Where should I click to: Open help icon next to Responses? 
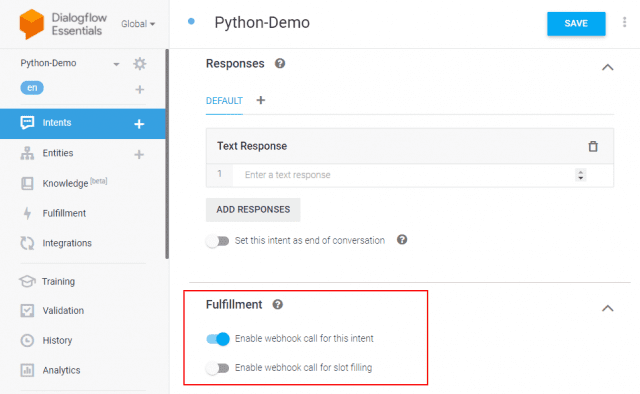(280, 64)
